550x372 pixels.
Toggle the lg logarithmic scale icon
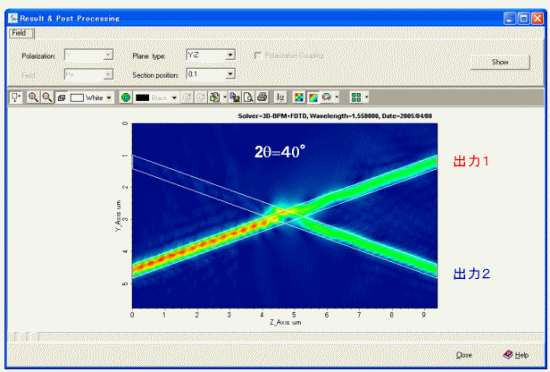click(x=280, y=97)
